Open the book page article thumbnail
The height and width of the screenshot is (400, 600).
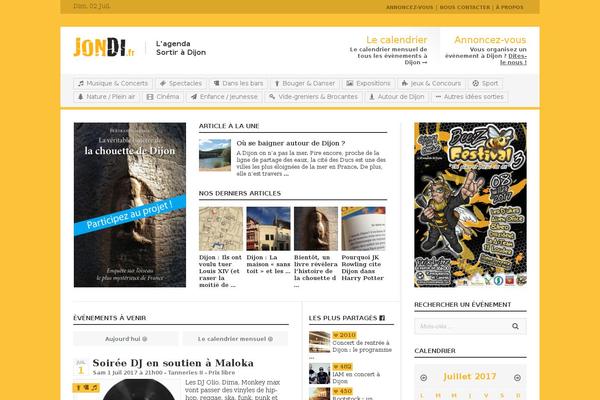tap(363, 229)
